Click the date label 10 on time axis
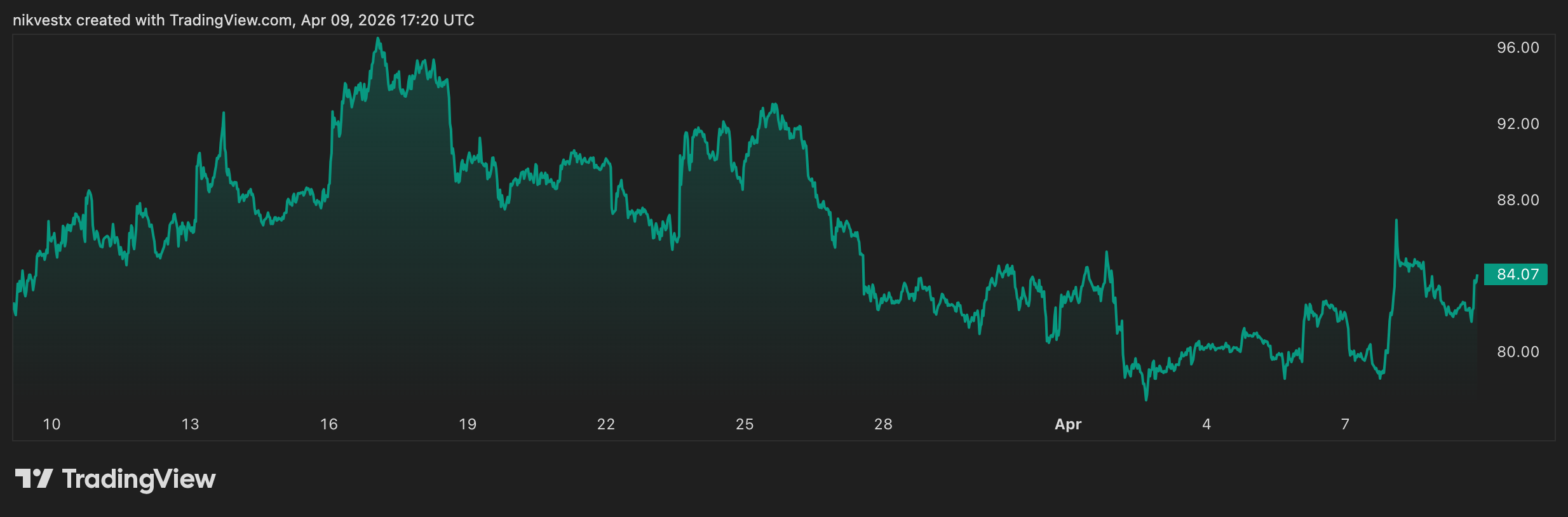The image size is (1568, 517). coord(51,424)
